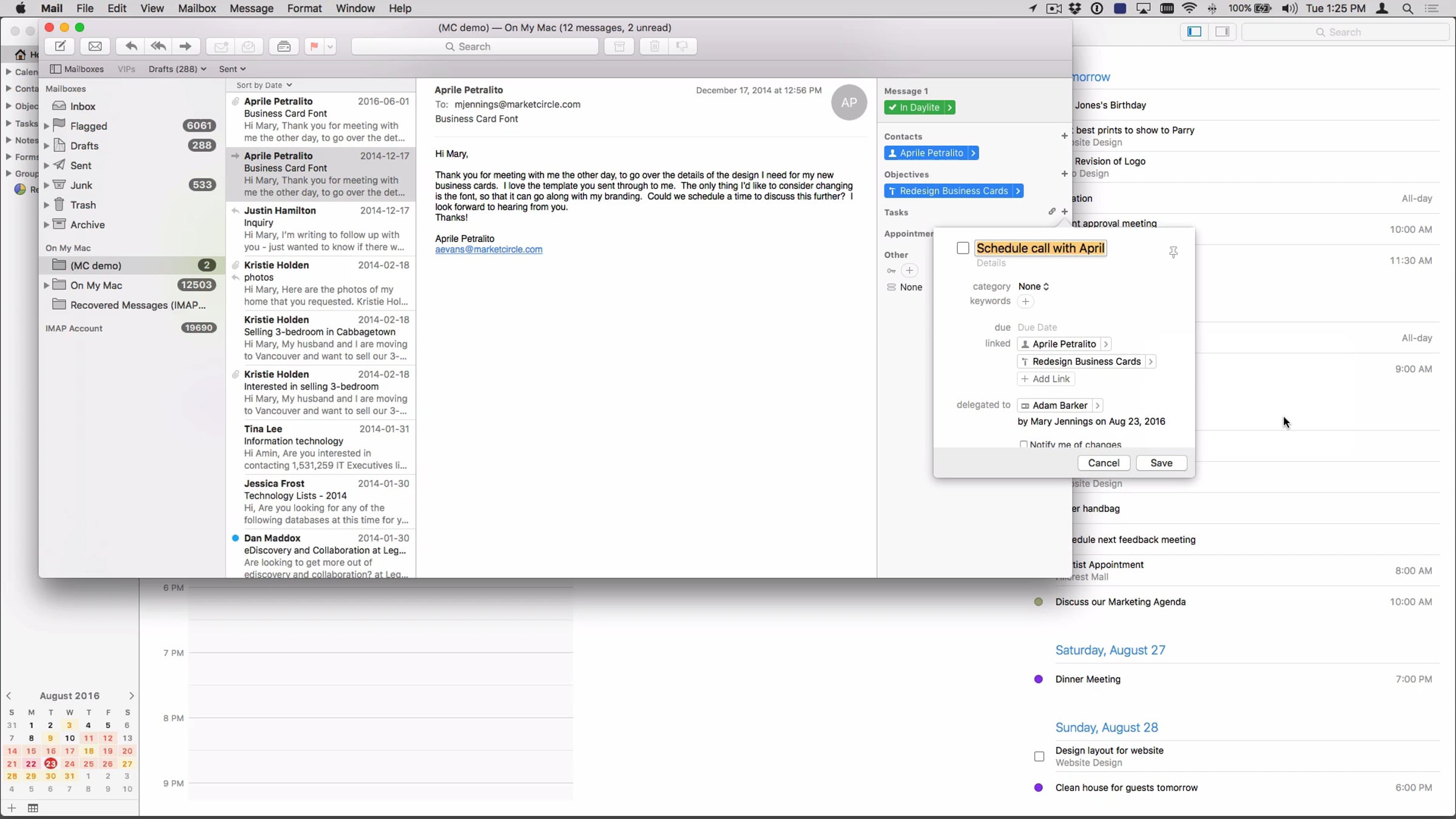Open the Mailbox menu

pos(197,8)
